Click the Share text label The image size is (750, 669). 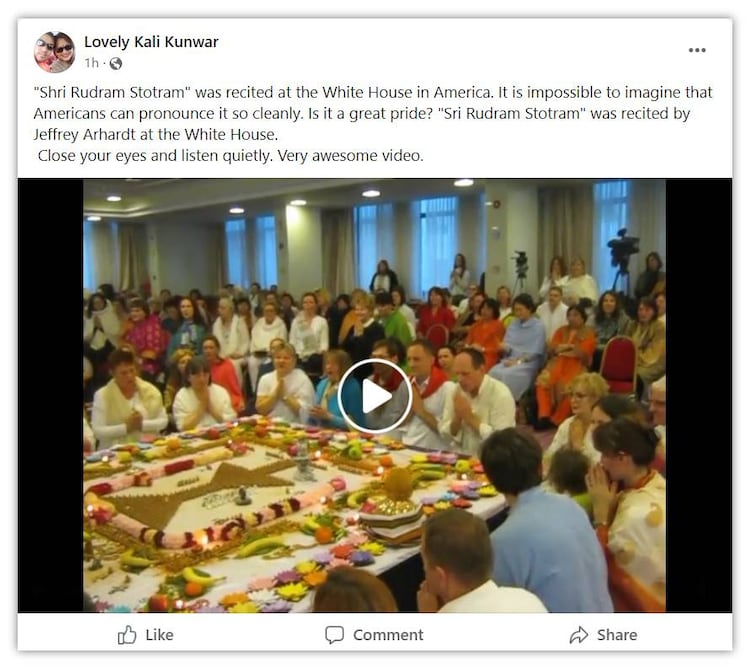(x=617, y=635)
